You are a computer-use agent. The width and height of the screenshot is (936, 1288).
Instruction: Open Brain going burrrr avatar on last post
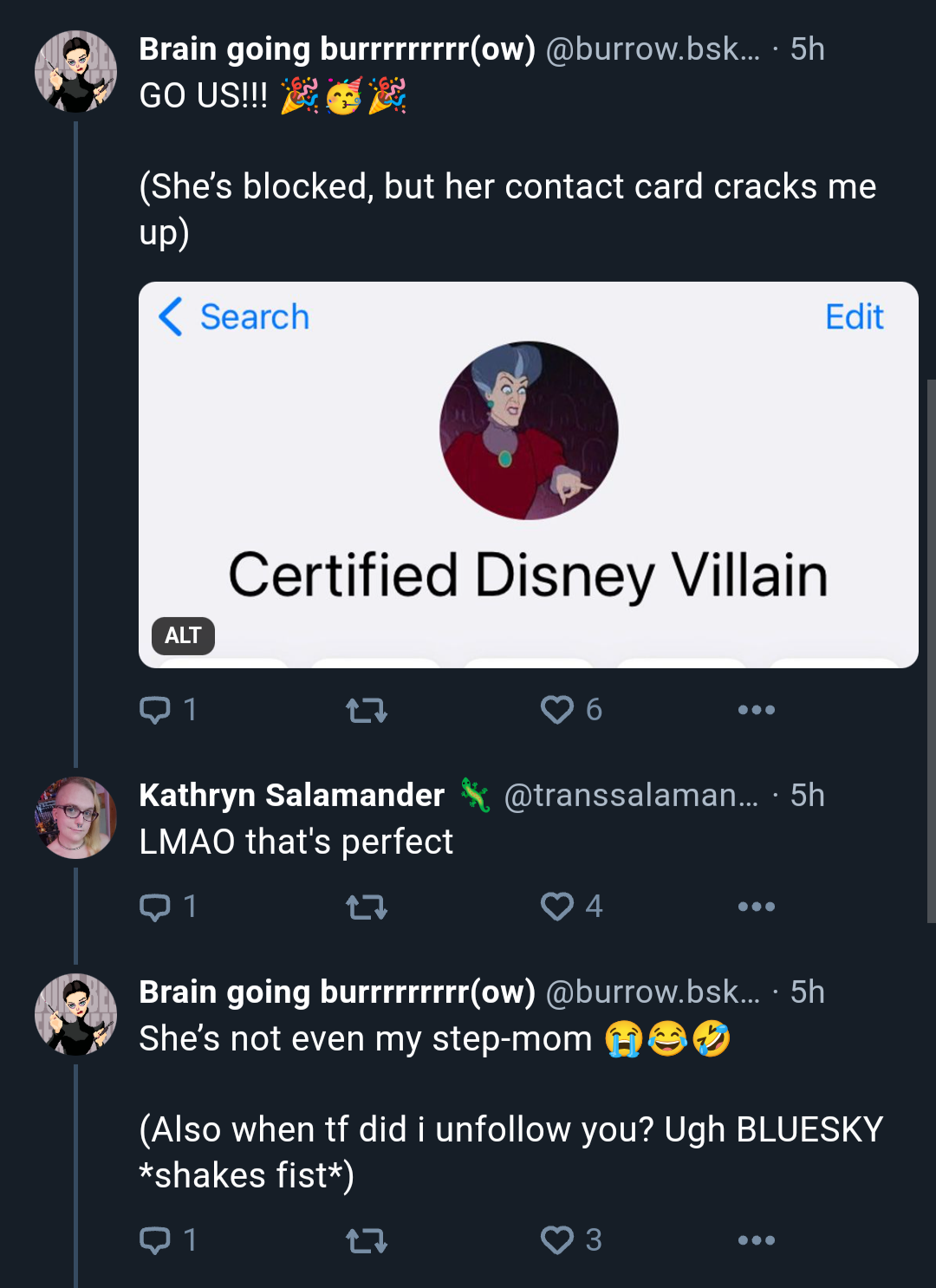click(75, 1014)
